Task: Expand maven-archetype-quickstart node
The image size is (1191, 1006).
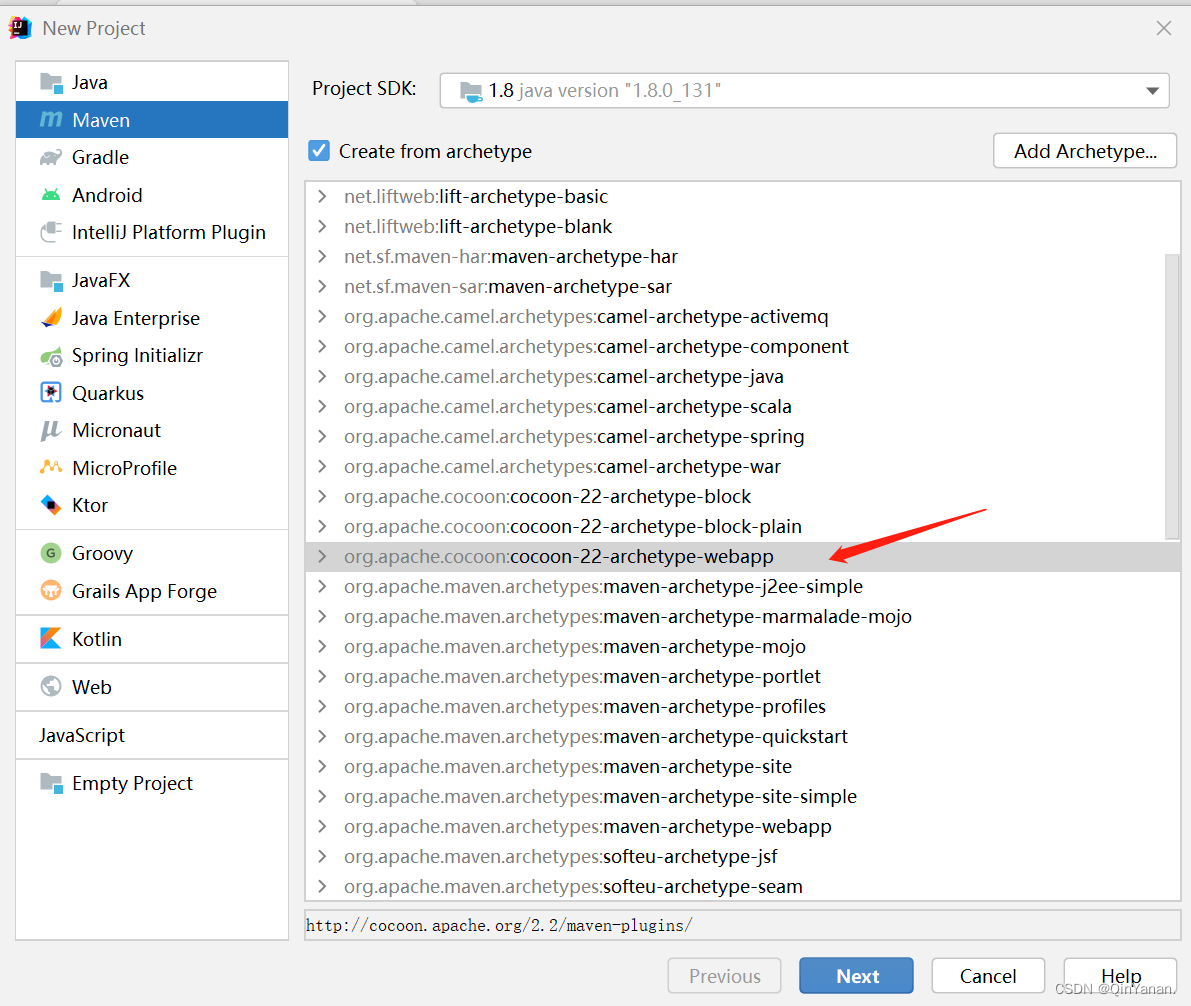Action: coord(323,737)
